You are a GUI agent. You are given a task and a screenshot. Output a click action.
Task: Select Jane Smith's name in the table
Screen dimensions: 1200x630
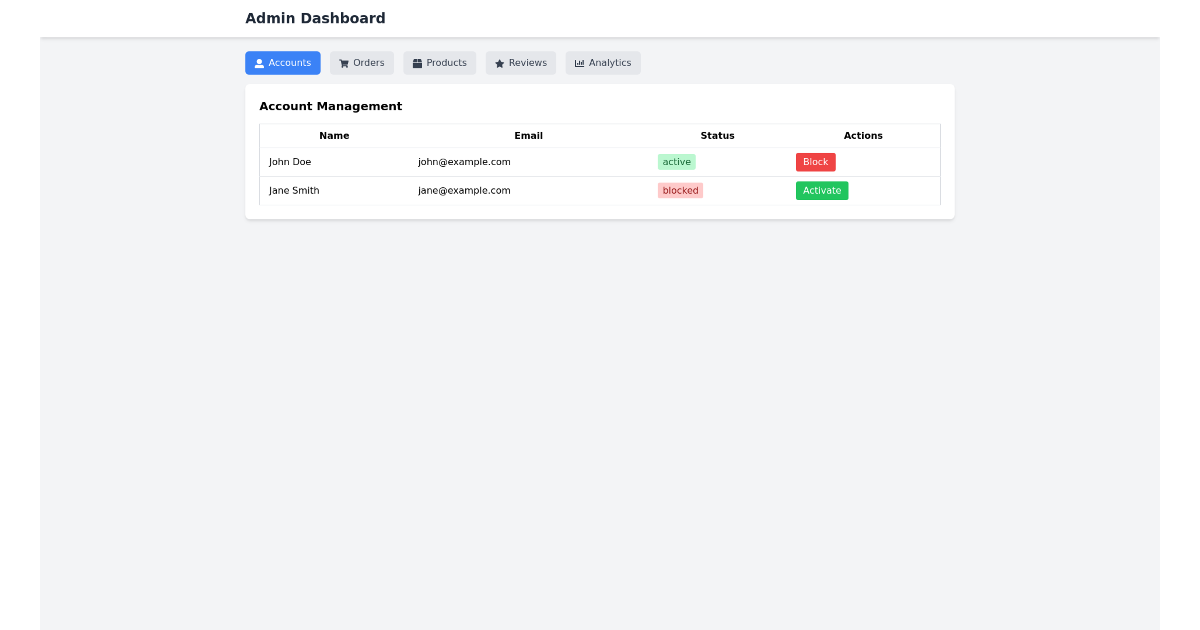pos(293,190)
